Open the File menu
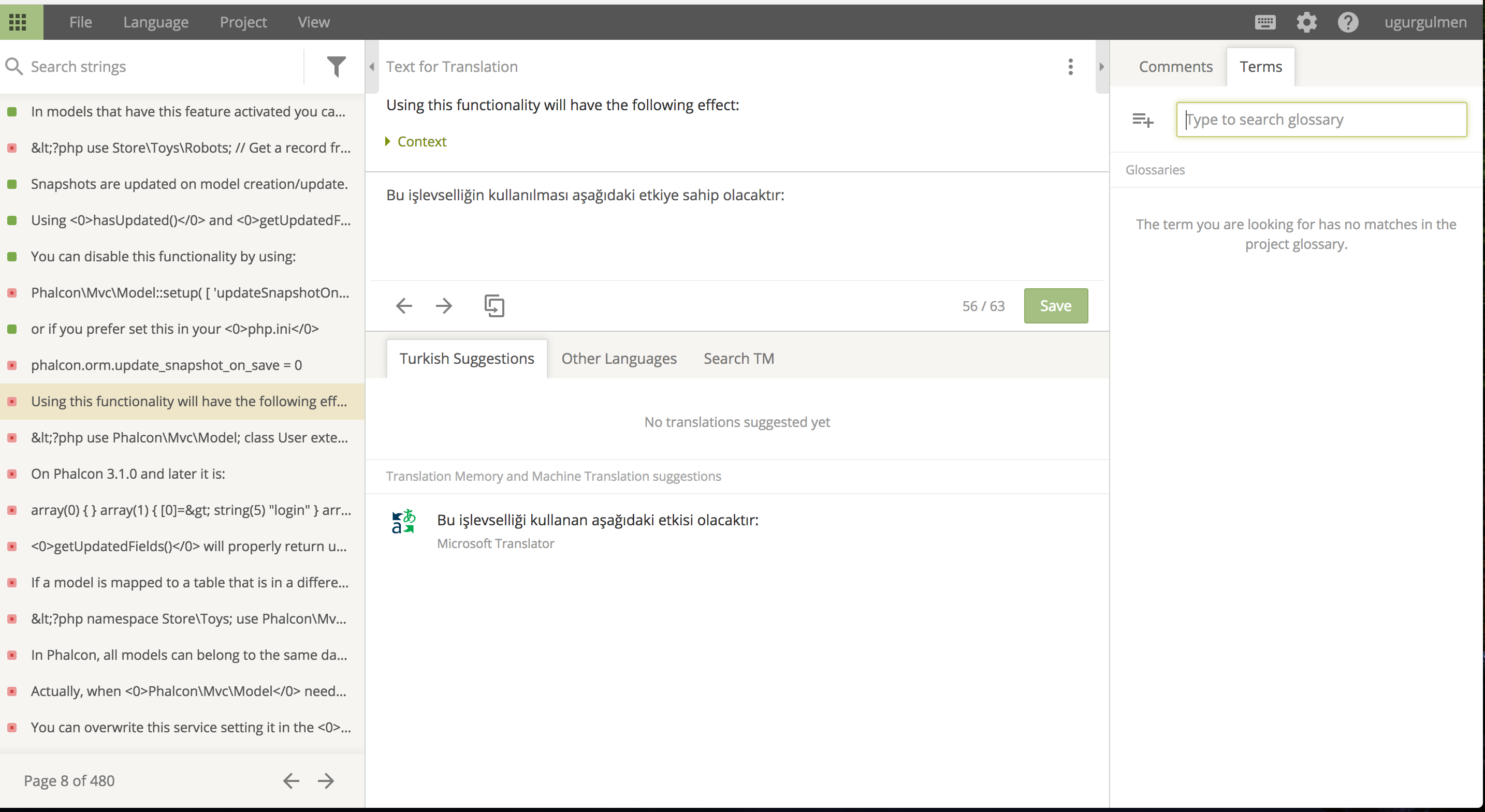1485x812 pixels. click(81, 22)
